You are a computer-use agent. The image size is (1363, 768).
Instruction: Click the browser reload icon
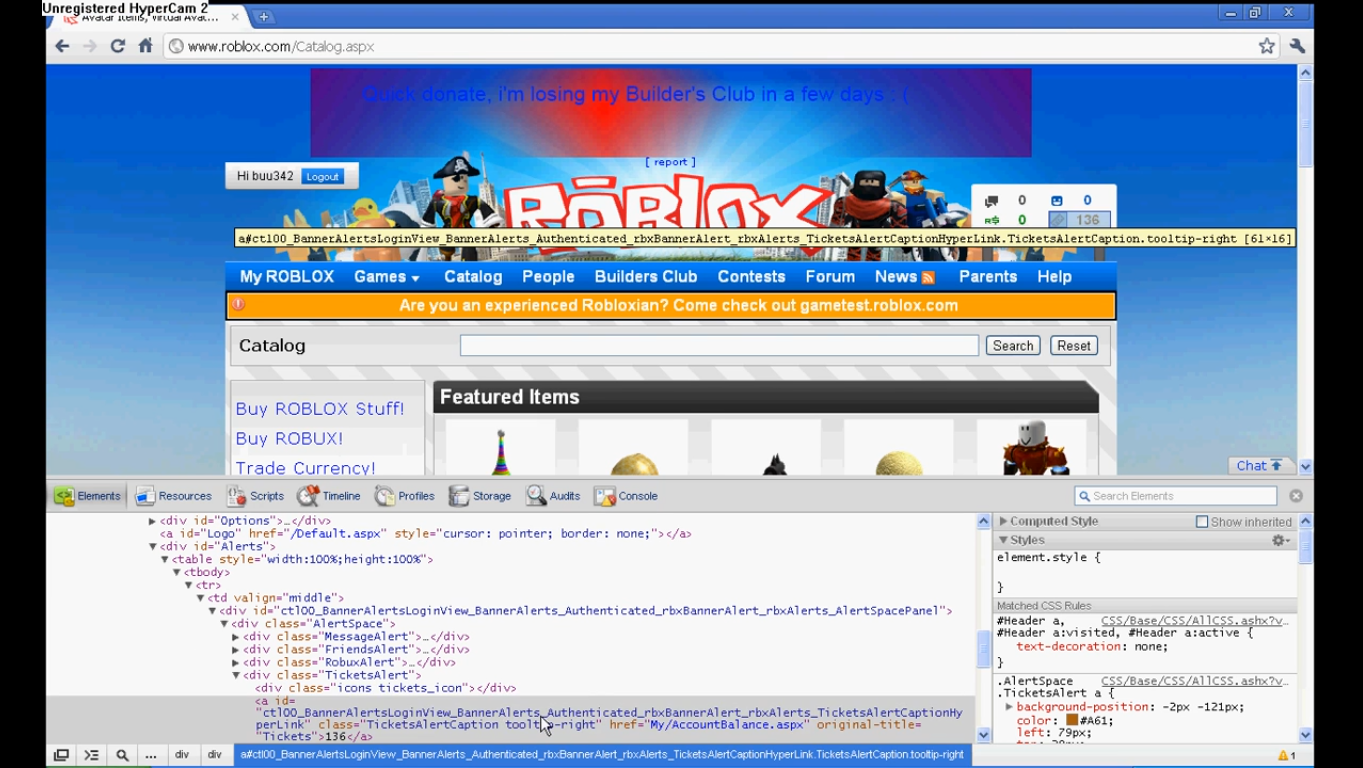pyautogui.click(x=118, y=46)
